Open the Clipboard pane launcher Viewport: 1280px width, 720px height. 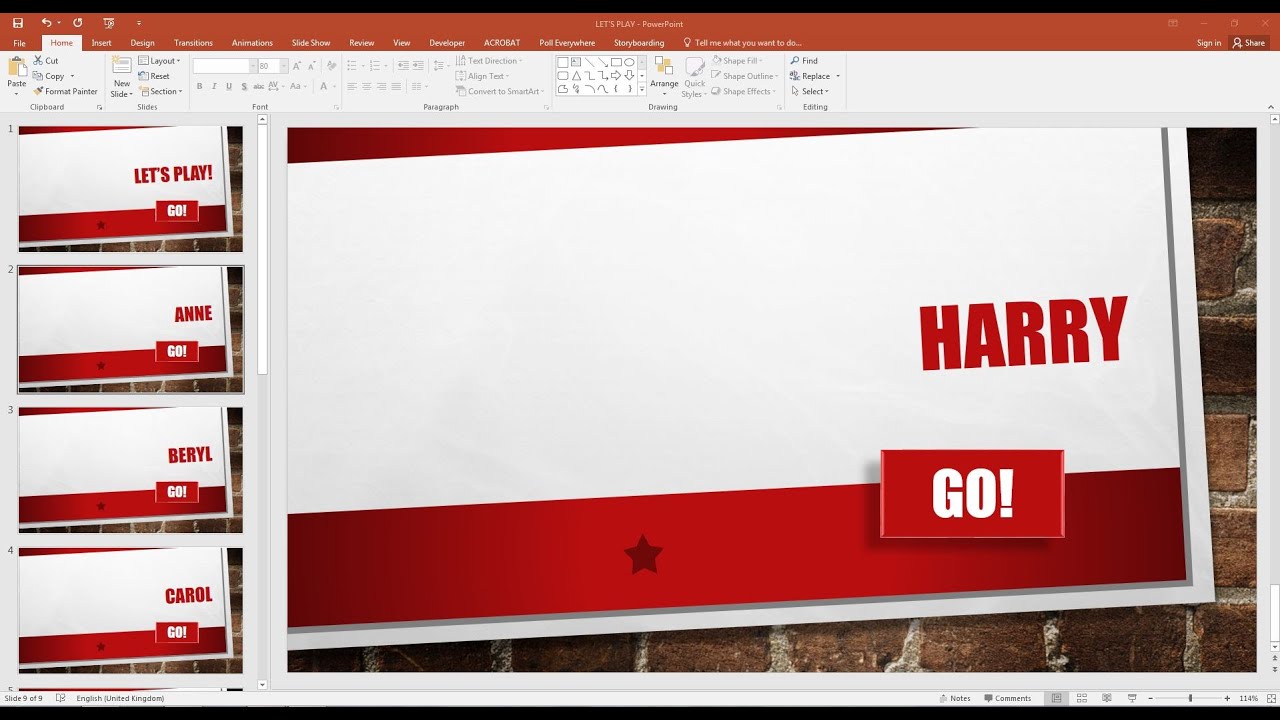point(99,107)
